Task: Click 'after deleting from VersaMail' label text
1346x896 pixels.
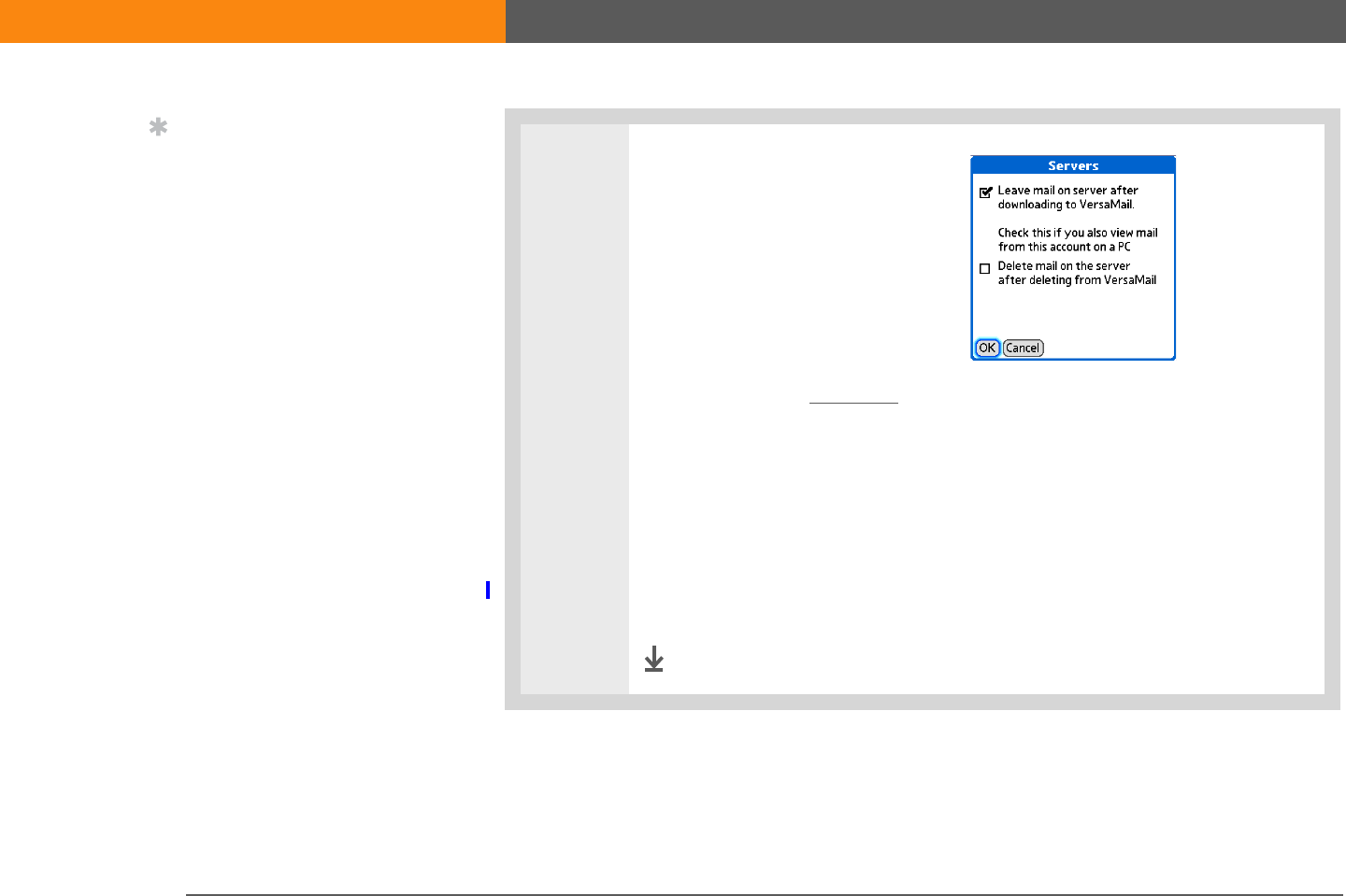Action: [1077, 280]
